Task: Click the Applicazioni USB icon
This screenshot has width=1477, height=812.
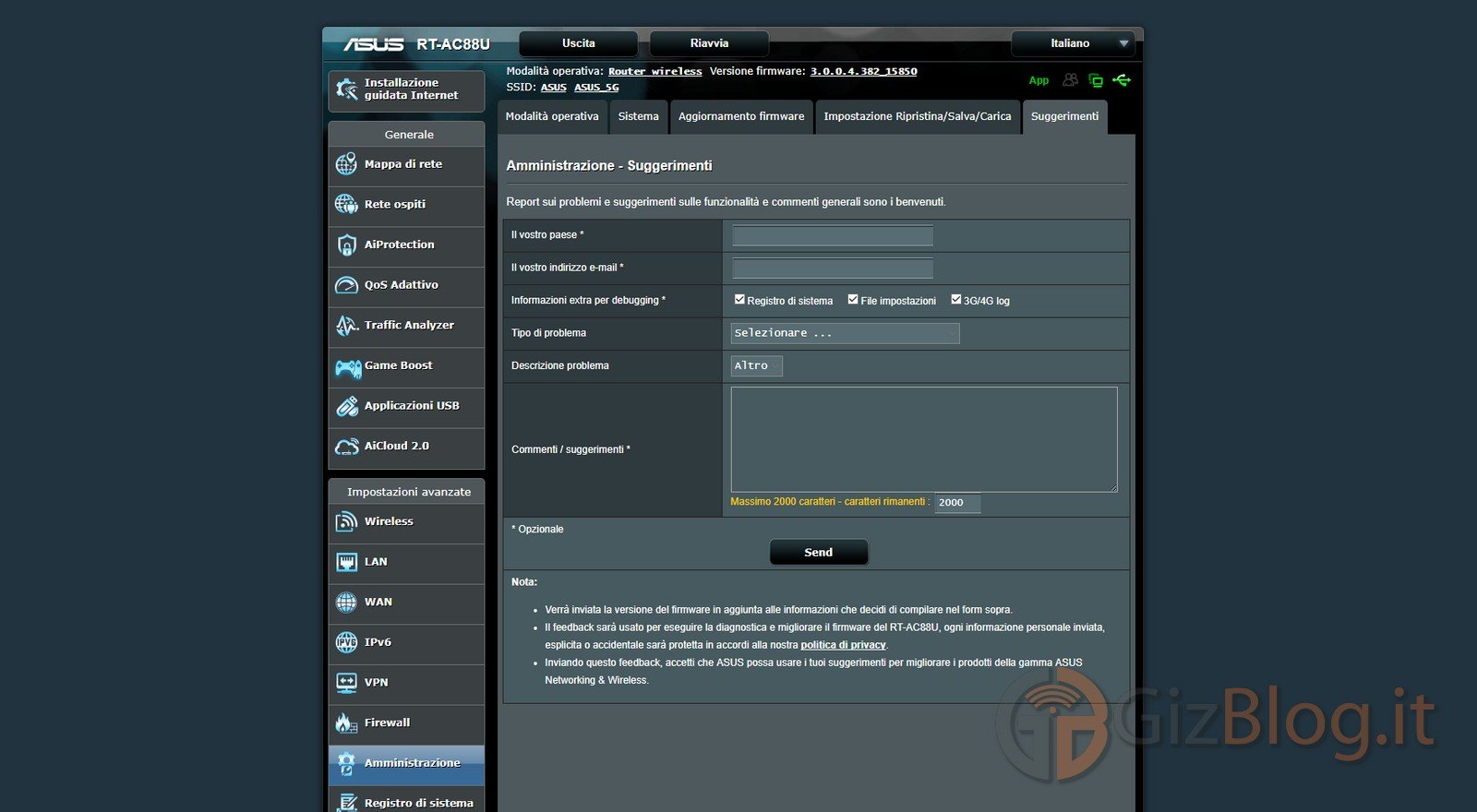Action: 346,406
